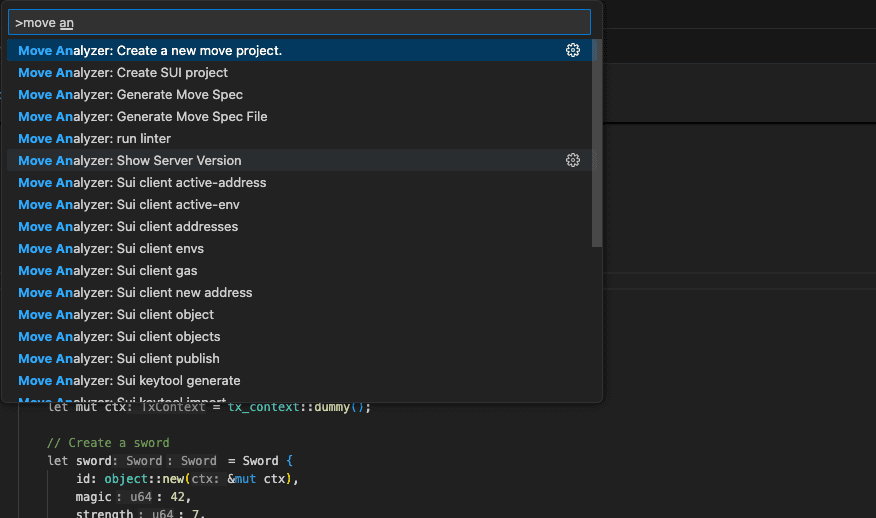Viewport: 876px width, 518px height.
Task: Choose 'Sui keytool generate' command
Action: tap(299, 381)
